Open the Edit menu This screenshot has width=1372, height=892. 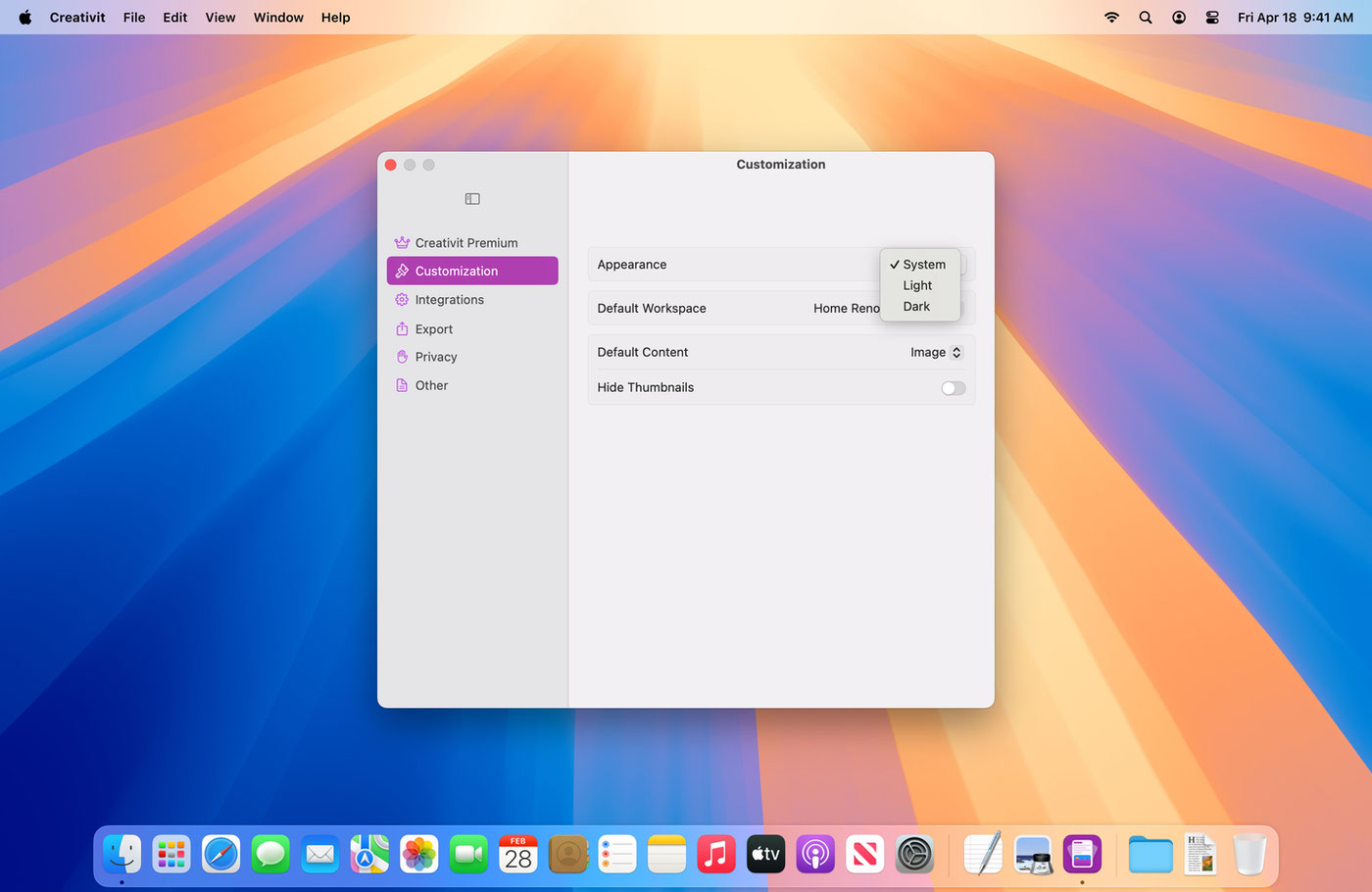(x=175, y=18)
